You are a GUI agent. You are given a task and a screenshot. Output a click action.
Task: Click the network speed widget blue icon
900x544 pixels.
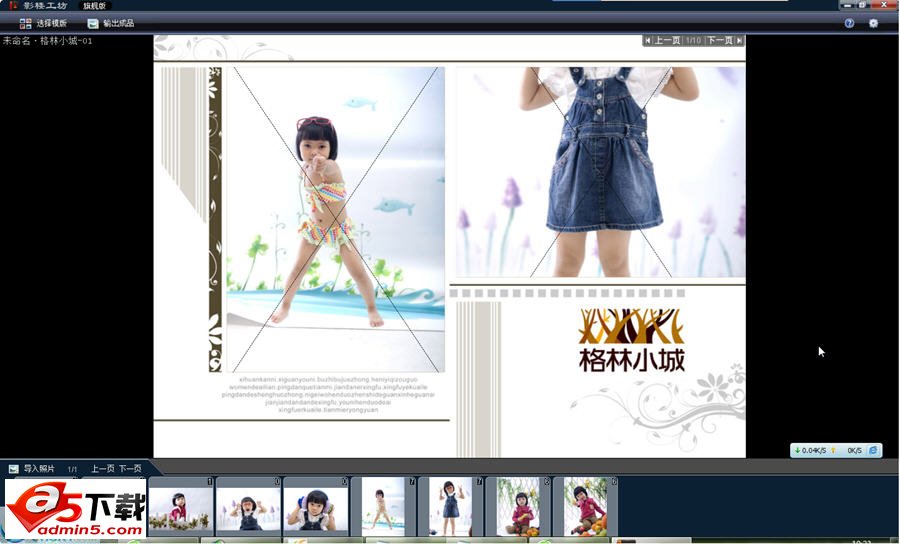coord(873,451)
